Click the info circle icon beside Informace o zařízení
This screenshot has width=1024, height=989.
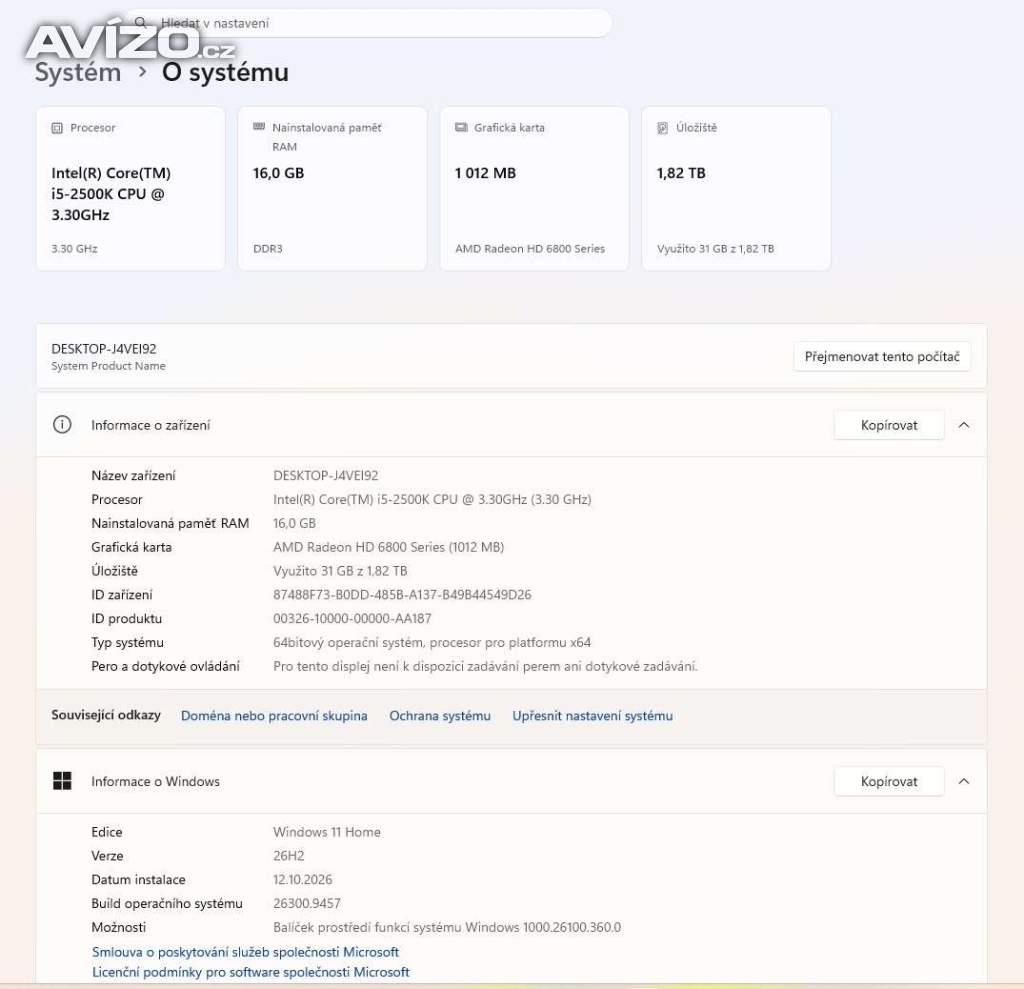tap(62, 425)
